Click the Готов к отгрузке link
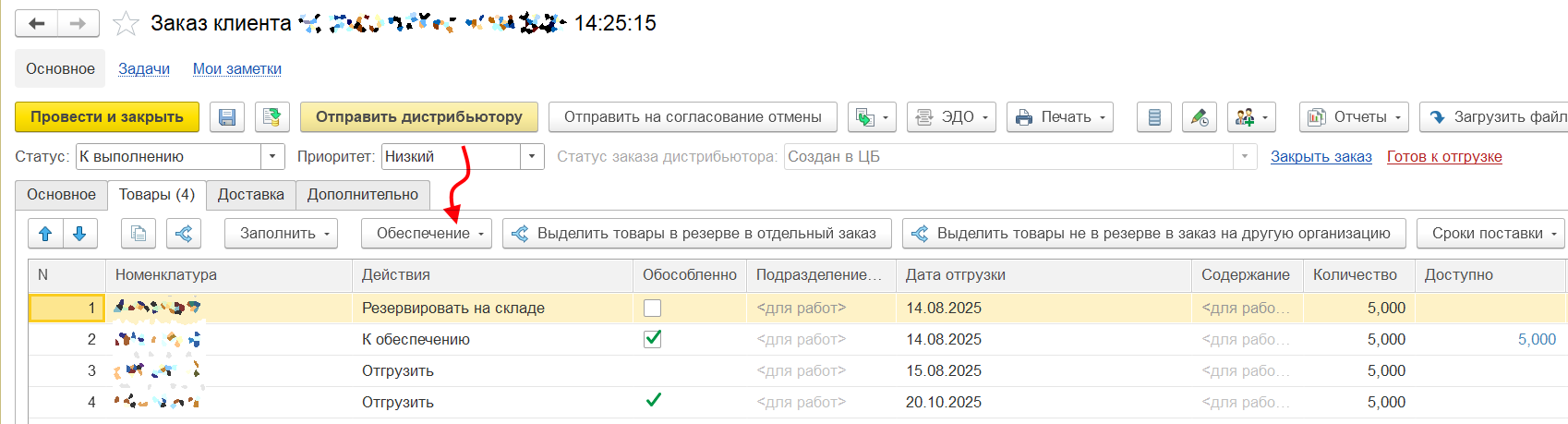This screenshot has width=1568, height=424. click(x=1444, y=157)
